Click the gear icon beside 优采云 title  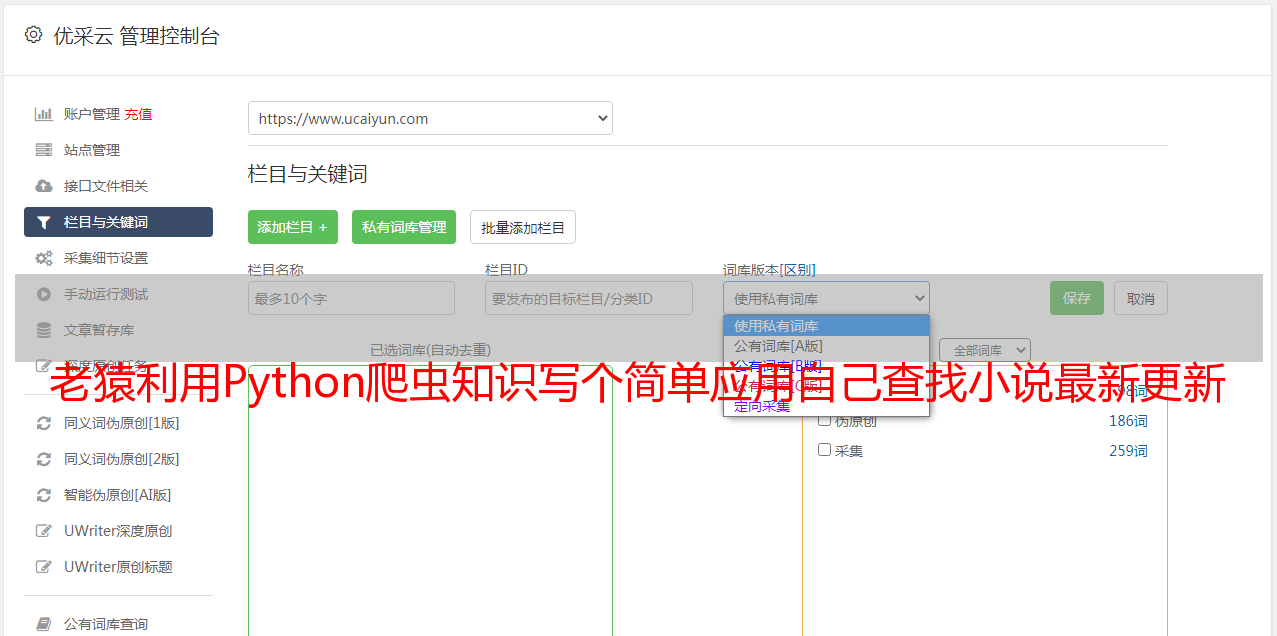(33, 35)
